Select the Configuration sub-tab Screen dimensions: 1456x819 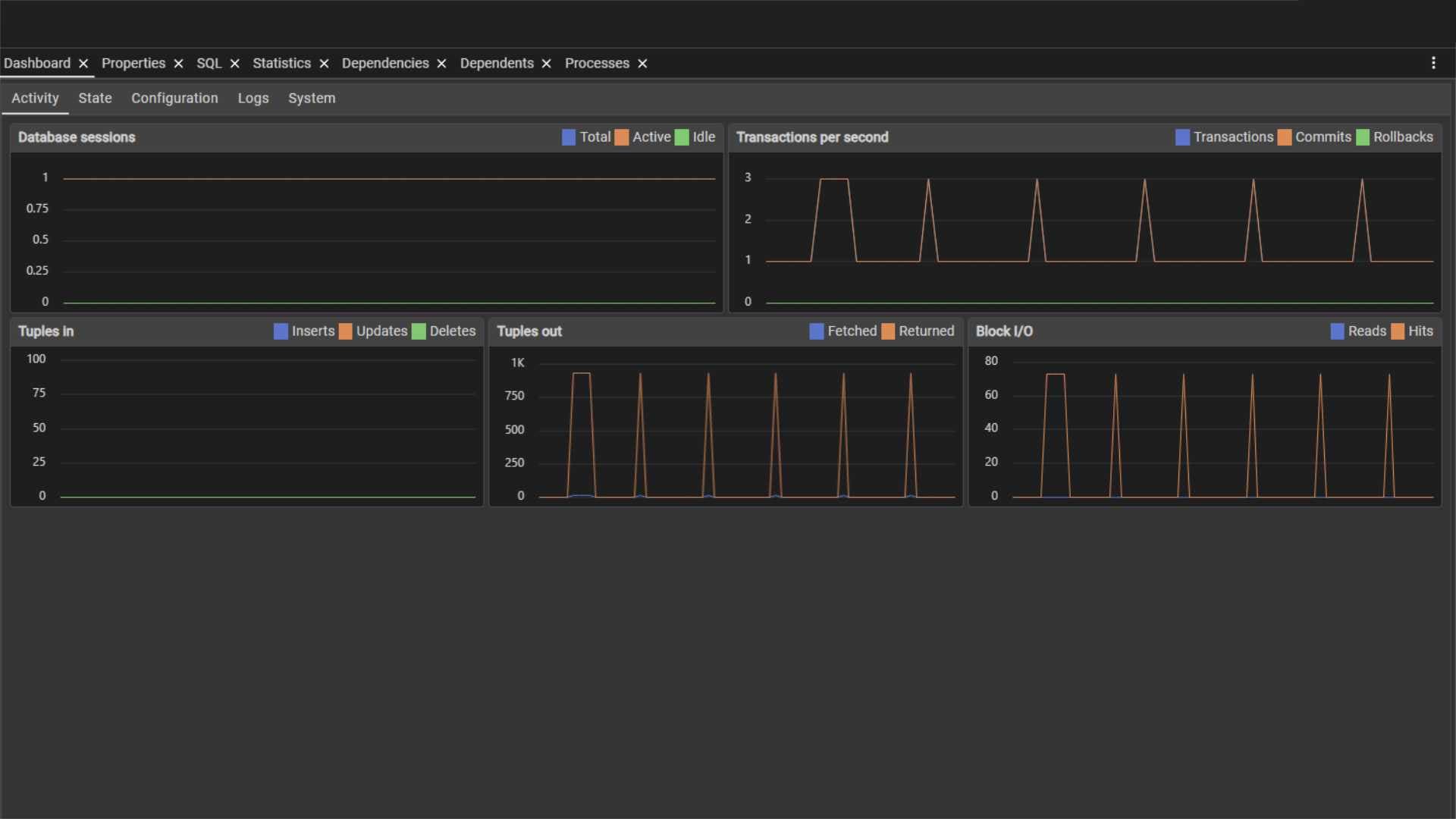[174, 98]
